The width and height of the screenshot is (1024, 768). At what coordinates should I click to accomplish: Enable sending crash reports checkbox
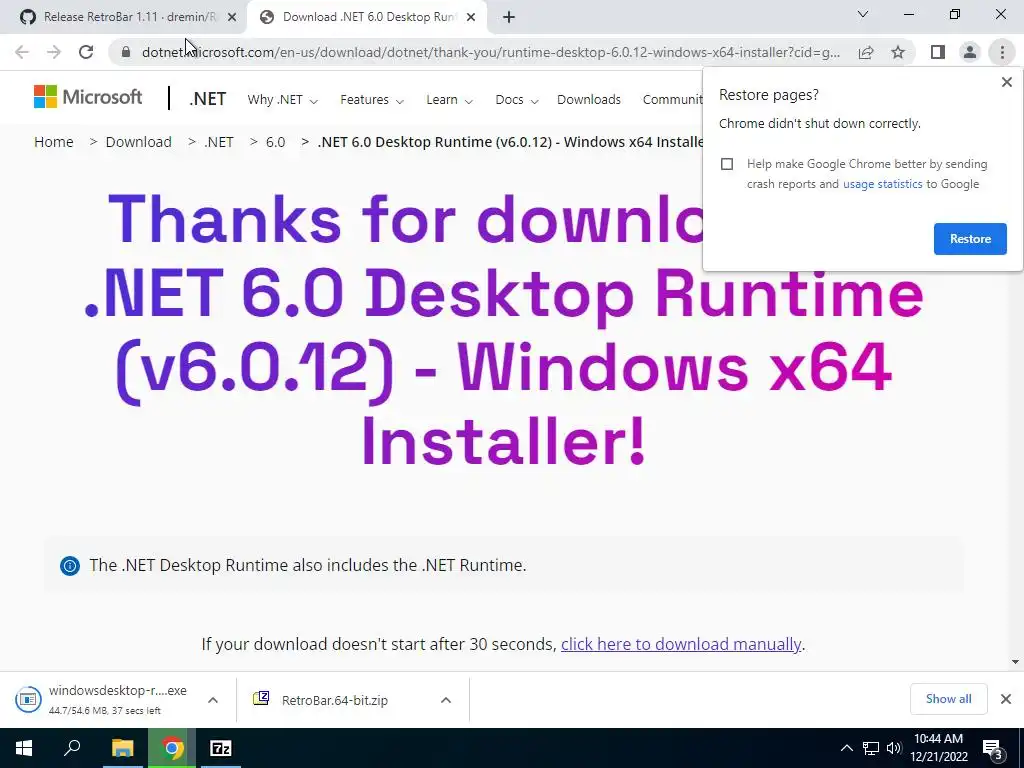tap(727, 164)
